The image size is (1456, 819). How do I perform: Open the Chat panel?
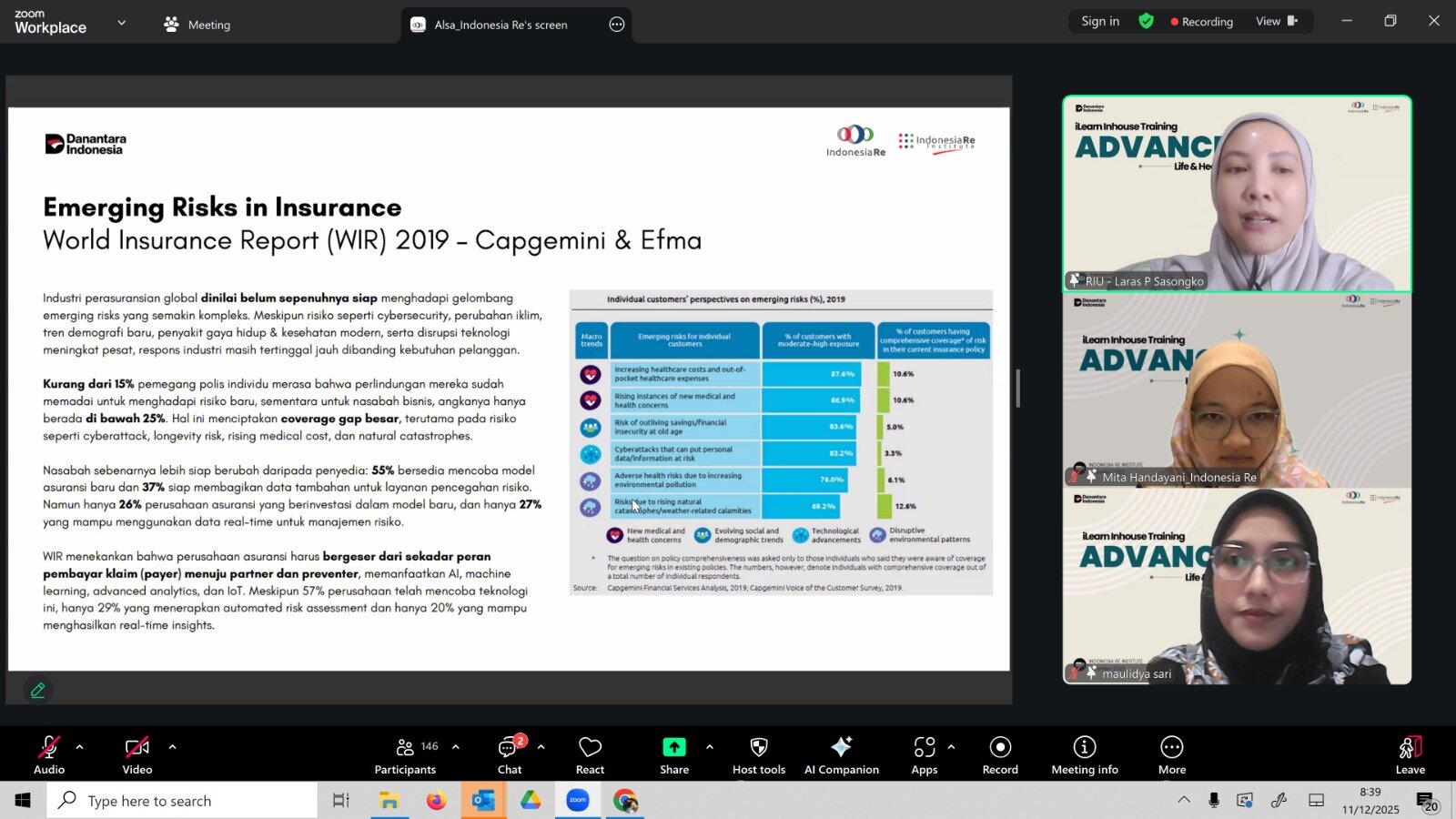[510, 754]
